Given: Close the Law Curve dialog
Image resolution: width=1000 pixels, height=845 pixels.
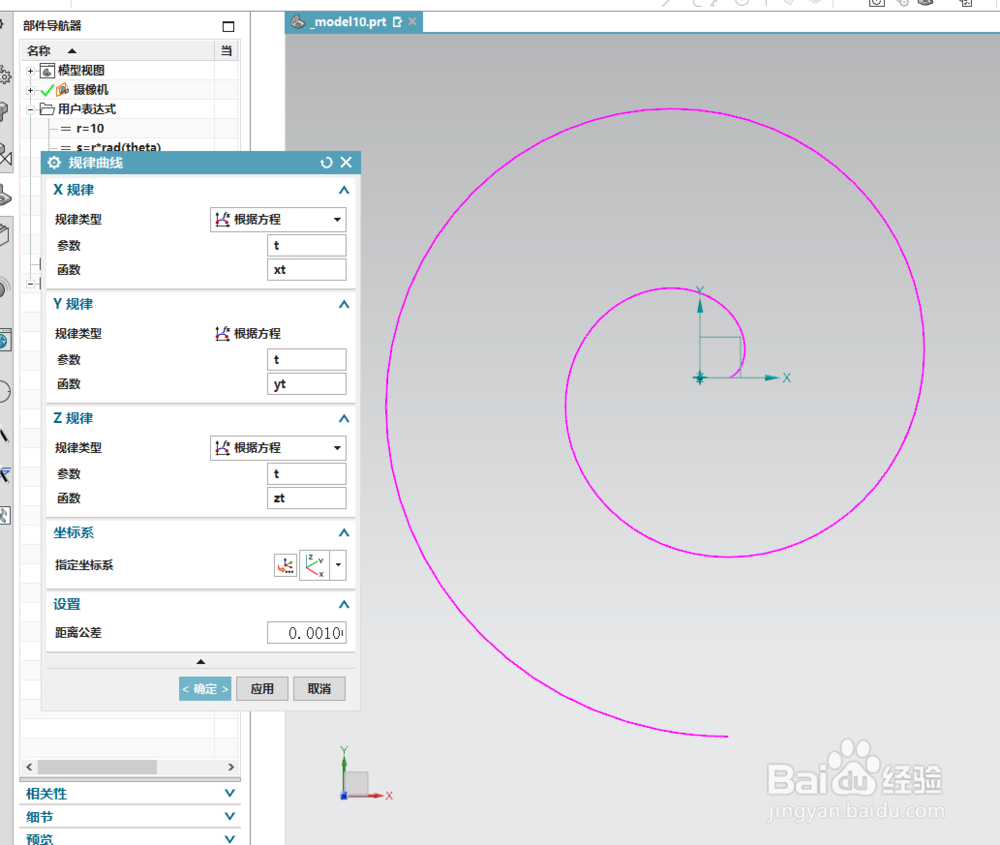Looking at the screenshot, I should (346, 162).
